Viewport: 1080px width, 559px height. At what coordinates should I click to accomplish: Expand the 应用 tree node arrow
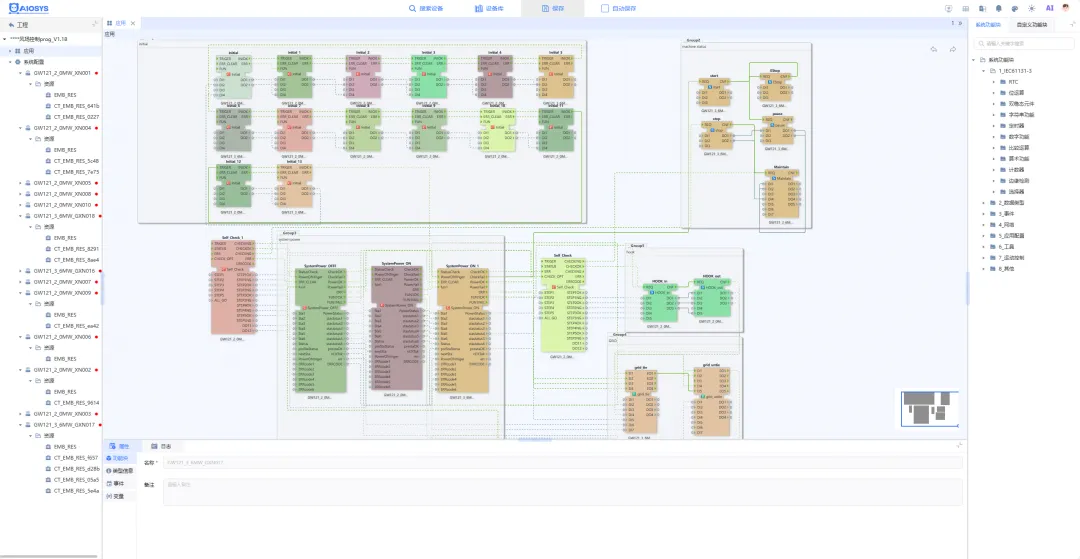10,51
